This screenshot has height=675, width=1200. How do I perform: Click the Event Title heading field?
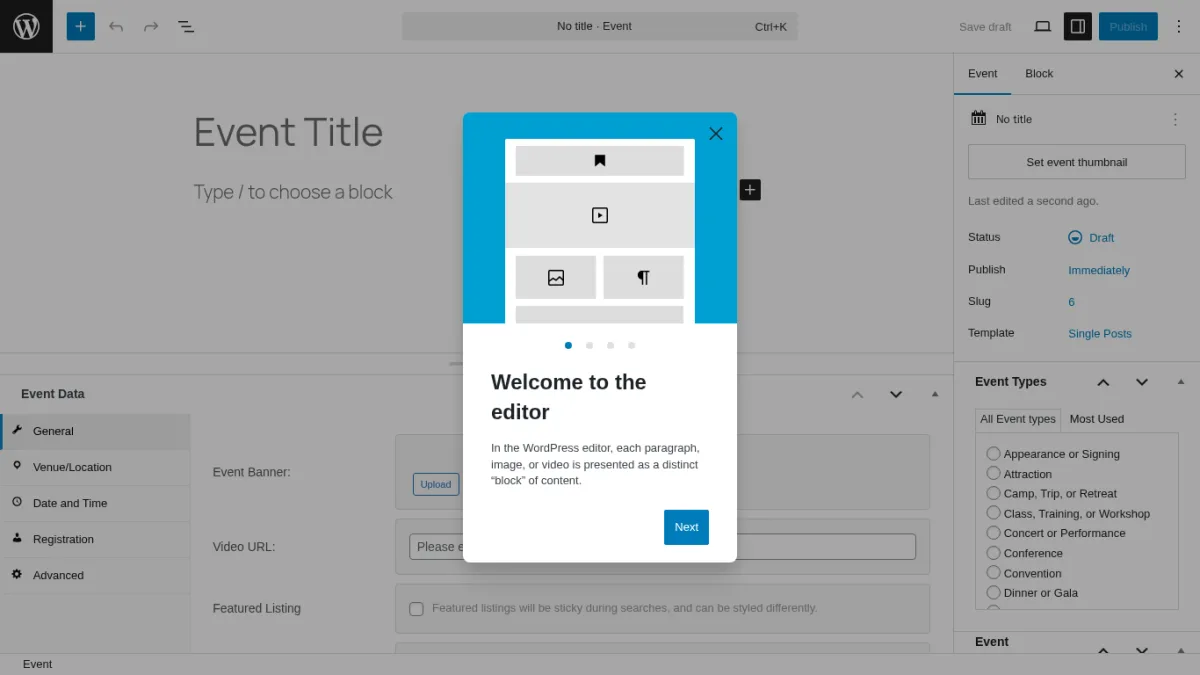point(288,132)
